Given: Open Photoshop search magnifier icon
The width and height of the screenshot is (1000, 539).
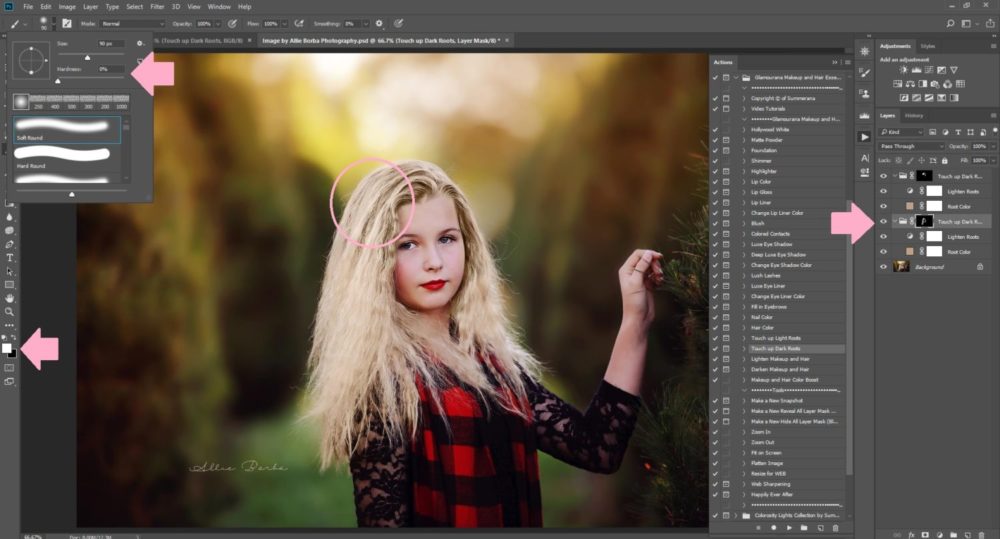Looking at the screenshot, I should pyautogui.click(x=950, y=24).
